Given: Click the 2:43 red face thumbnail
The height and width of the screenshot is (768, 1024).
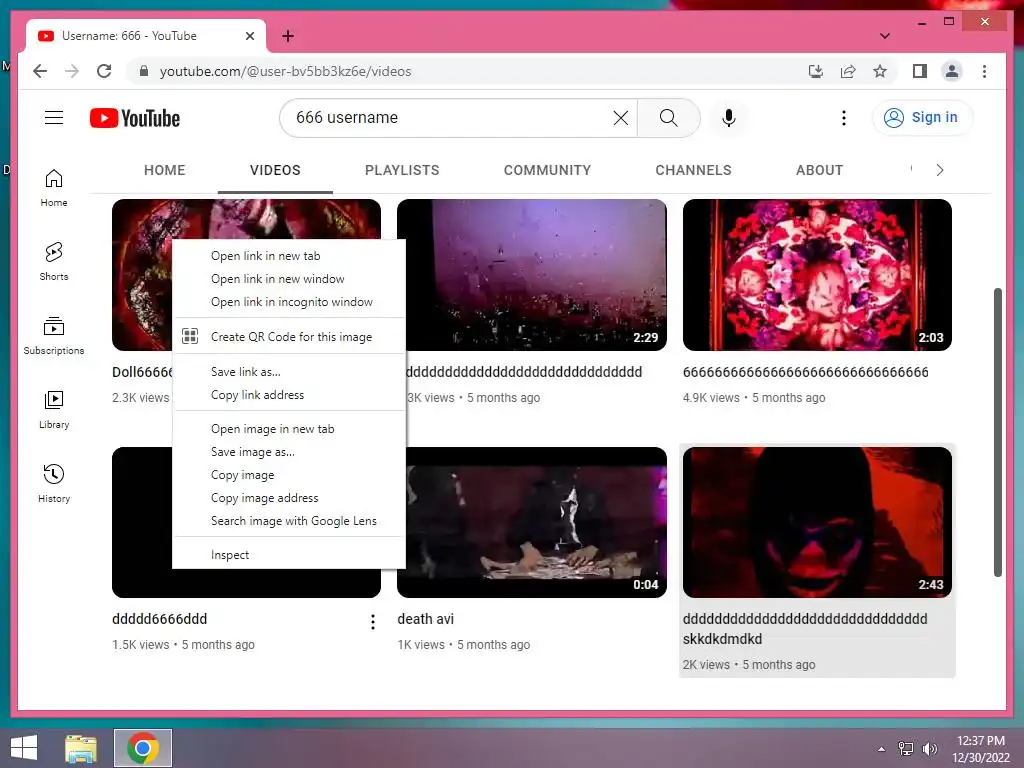Looking at the screenshot, I should tap(817, 522).
